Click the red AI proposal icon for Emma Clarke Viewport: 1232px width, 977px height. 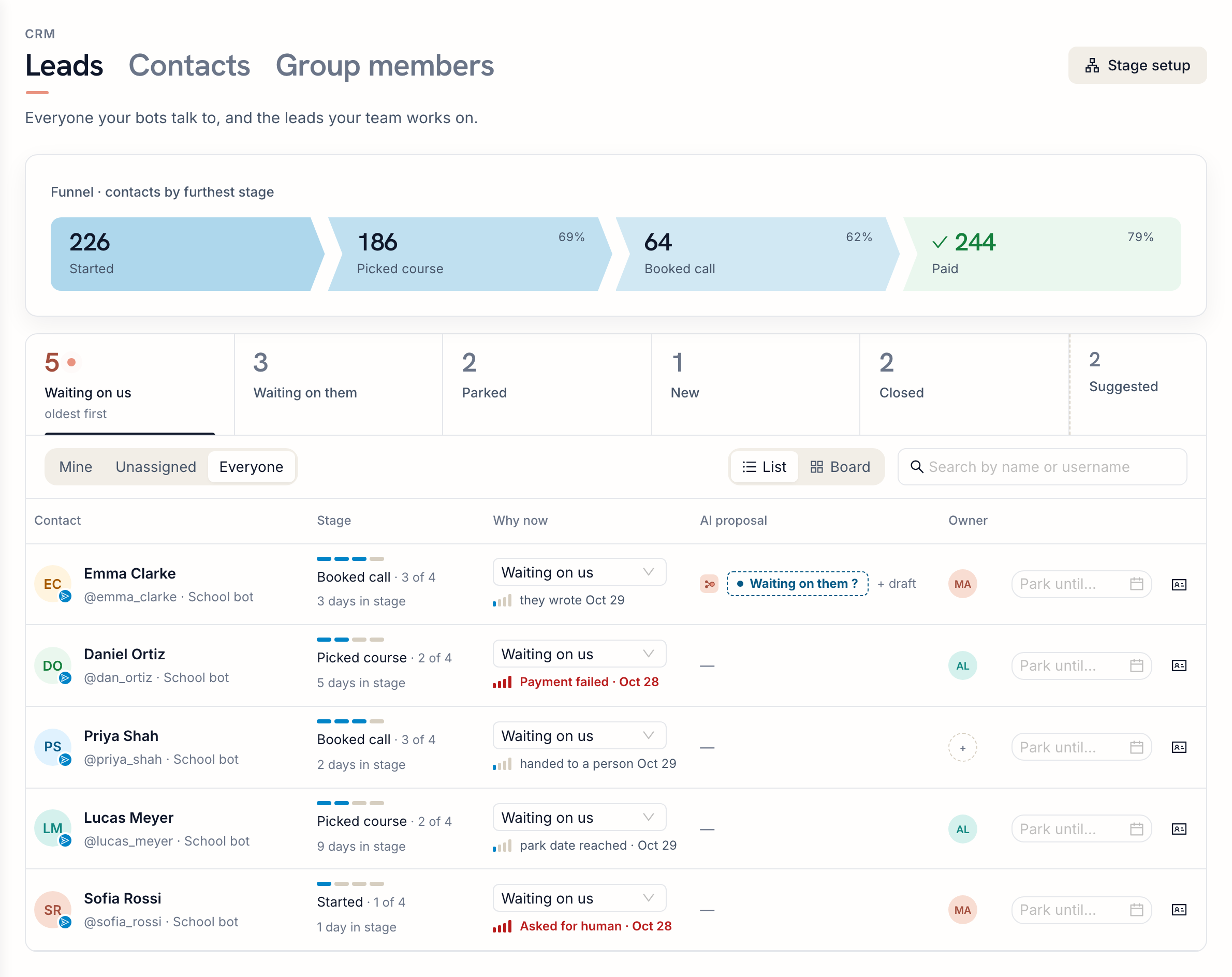[709, 584]
